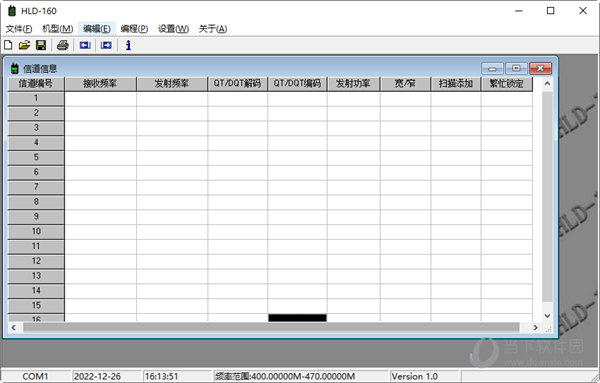Select channel row header 5
The width and height of the screenshot is (600, 383).
pos(36,158)
